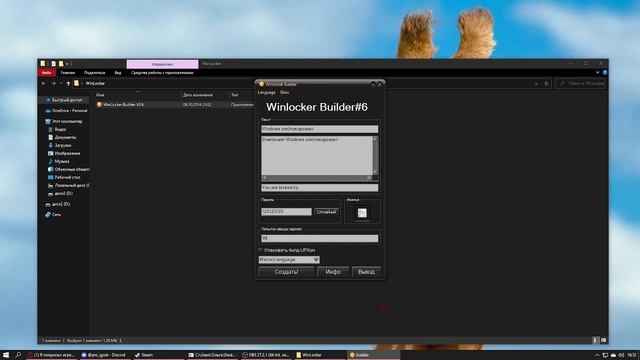The height and width of the screenshot is (360, 640).
Task: Switch to the Главная ribbon tab
Action: click(68, 73)
